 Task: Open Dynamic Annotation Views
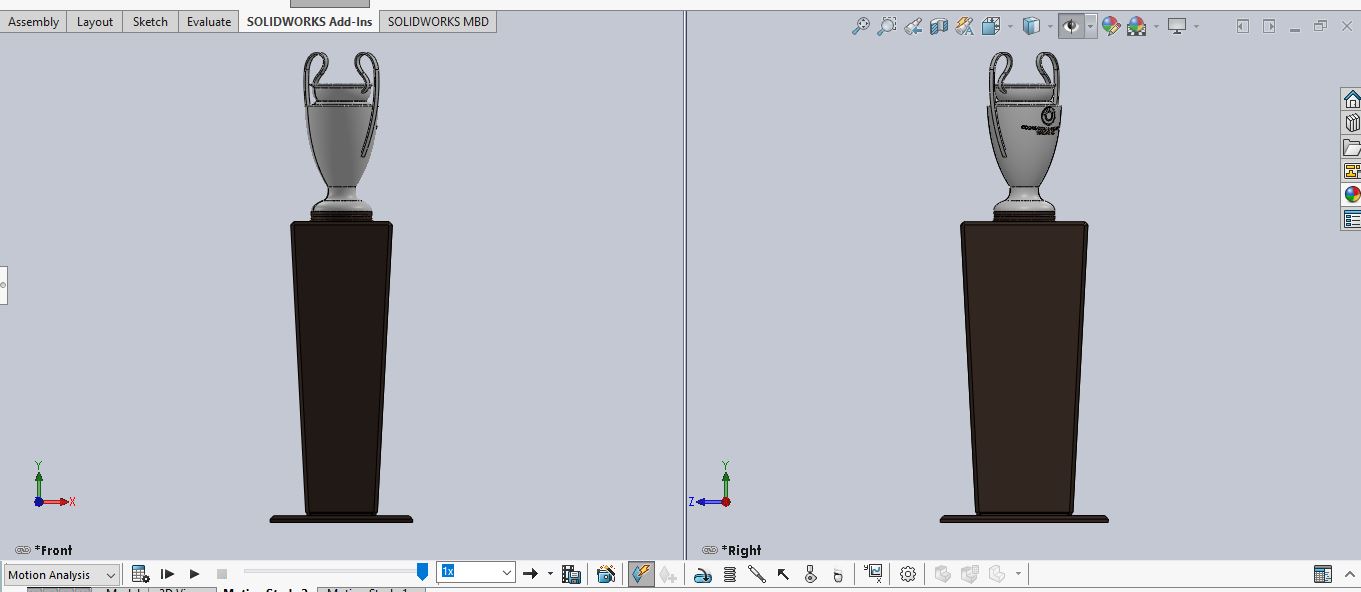965,26
